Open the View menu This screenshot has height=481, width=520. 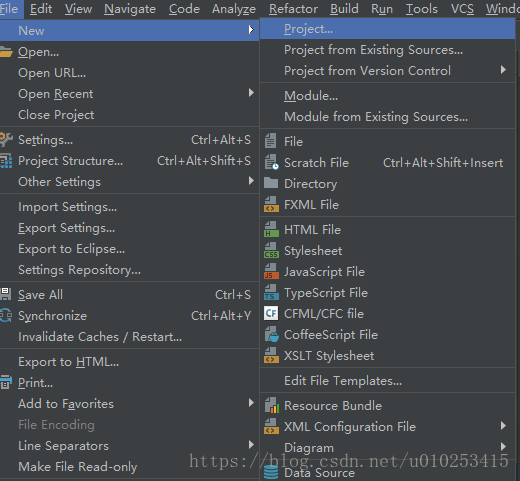tap(78, 9)
